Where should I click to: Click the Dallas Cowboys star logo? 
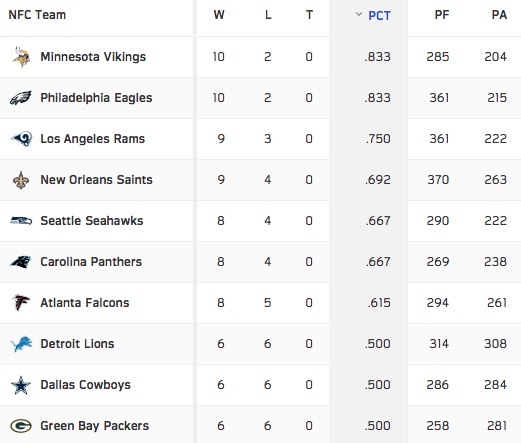pyautogui.click(x=21, y=385)
